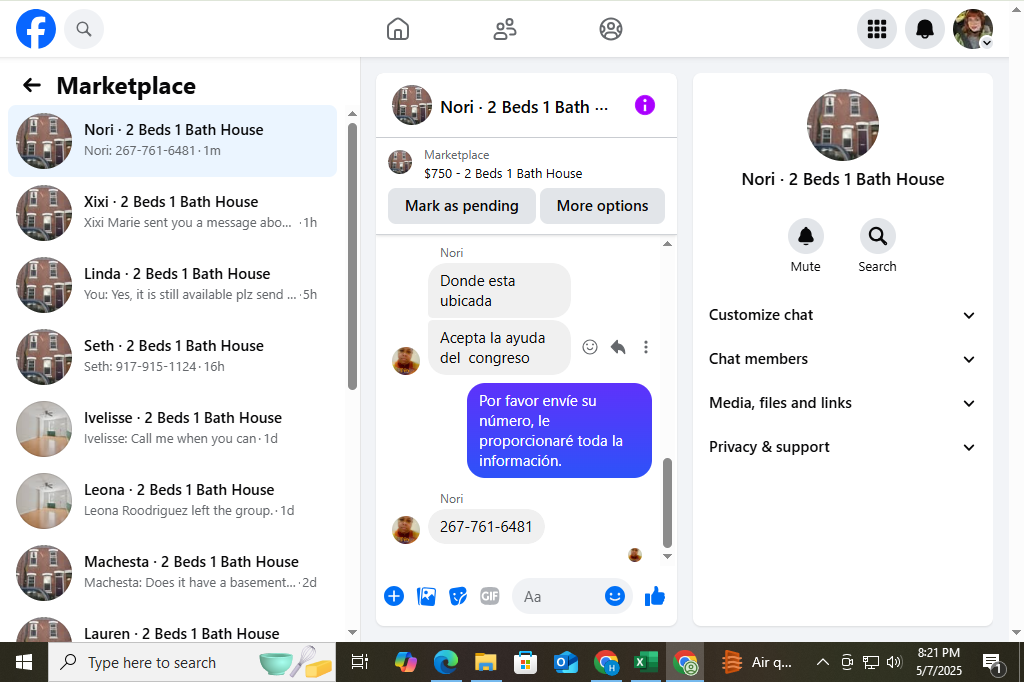The width and height of the screenshot is (1024, 682).
Task: Open volume speaker tray icon
Action: tap(894, 662)
